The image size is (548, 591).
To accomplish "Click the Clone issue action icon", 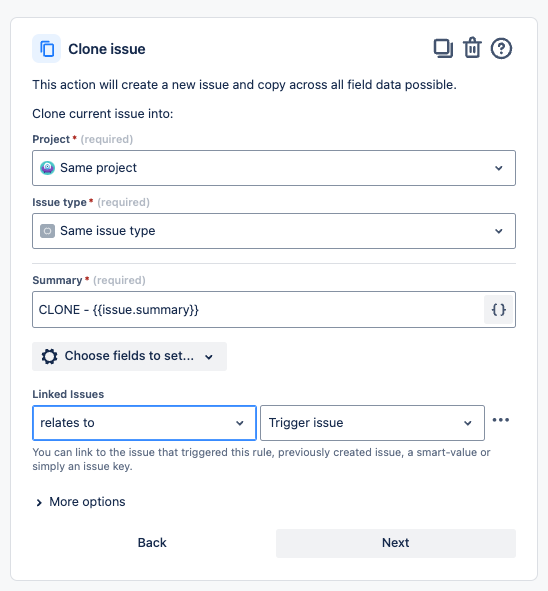I will point(46,49).
